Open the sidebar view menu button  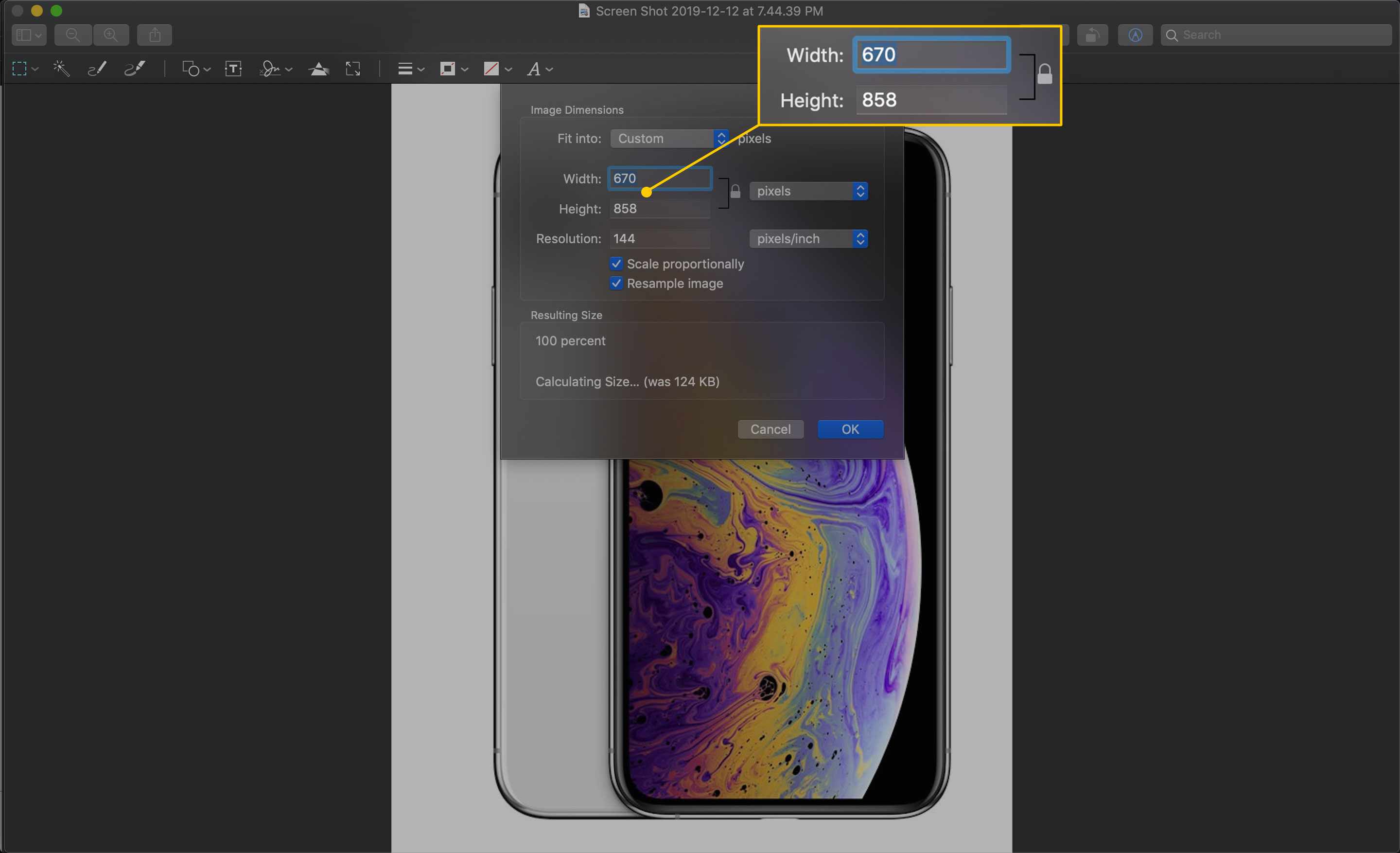pos(29,35)
